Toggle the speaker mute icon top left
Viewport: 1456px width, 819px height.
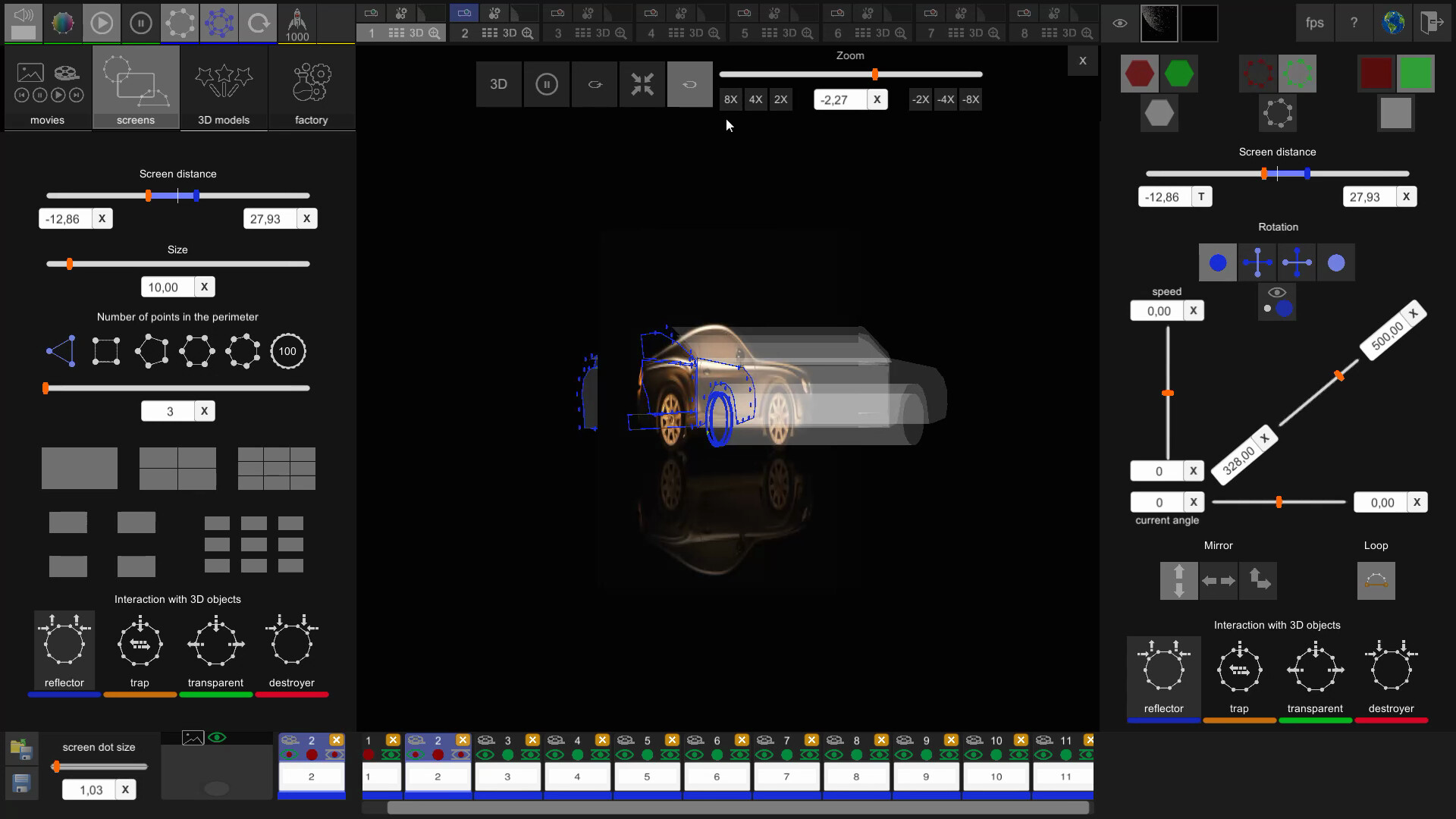click(23, 23)
